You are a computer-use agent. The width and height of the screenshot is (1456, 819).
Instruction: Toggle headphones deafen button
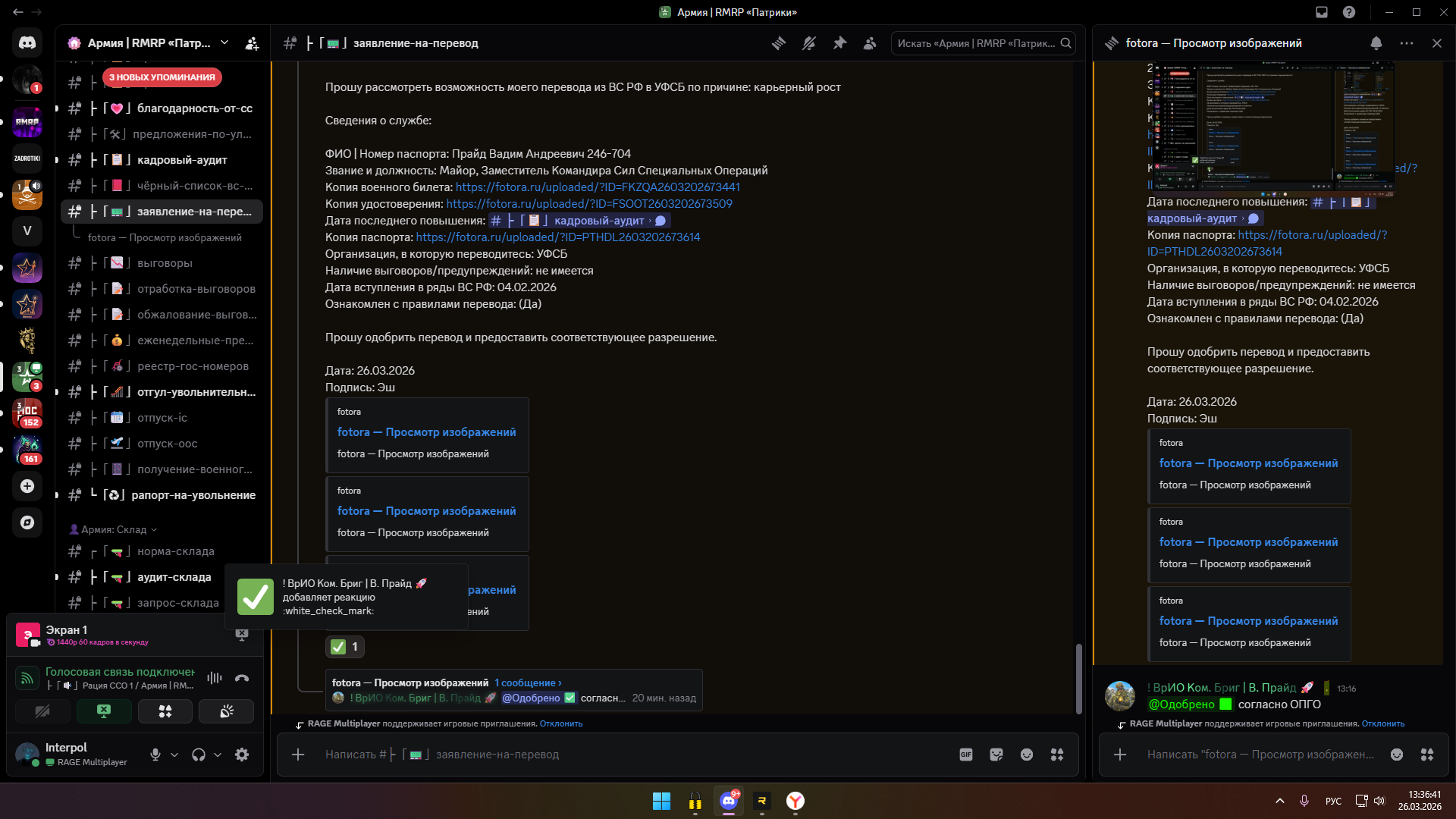pos(199,755)
